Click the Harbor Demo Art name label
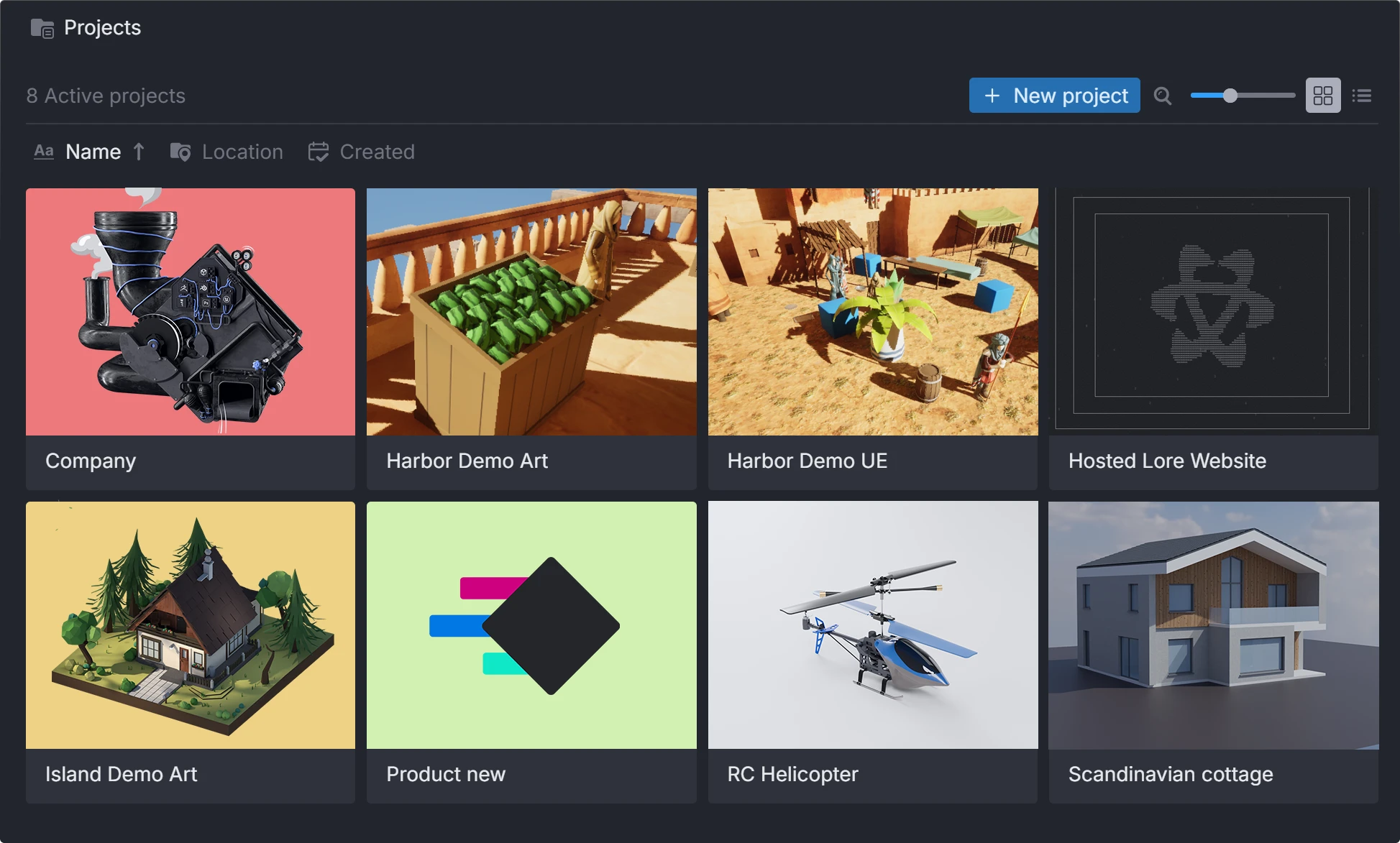Screen dimensions: 1400x843 tap(467, 461)
